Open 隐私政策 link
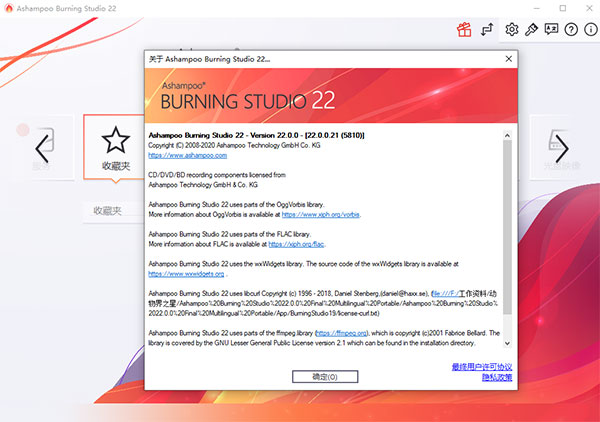 (497, 378)
